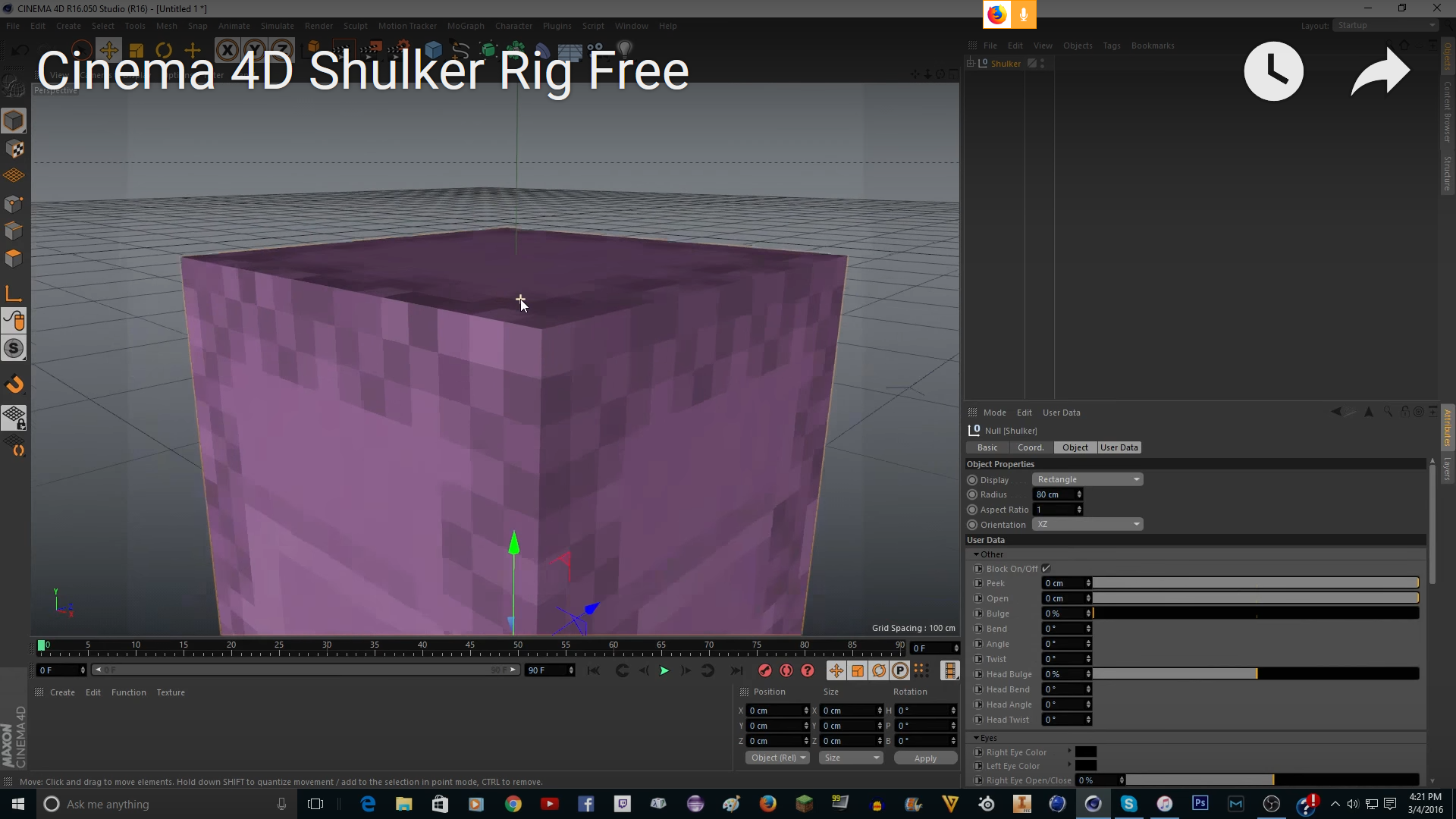The image size is (1456, 819).
Task: Open the MoGraph menu
Action: (x=466, y=26)
